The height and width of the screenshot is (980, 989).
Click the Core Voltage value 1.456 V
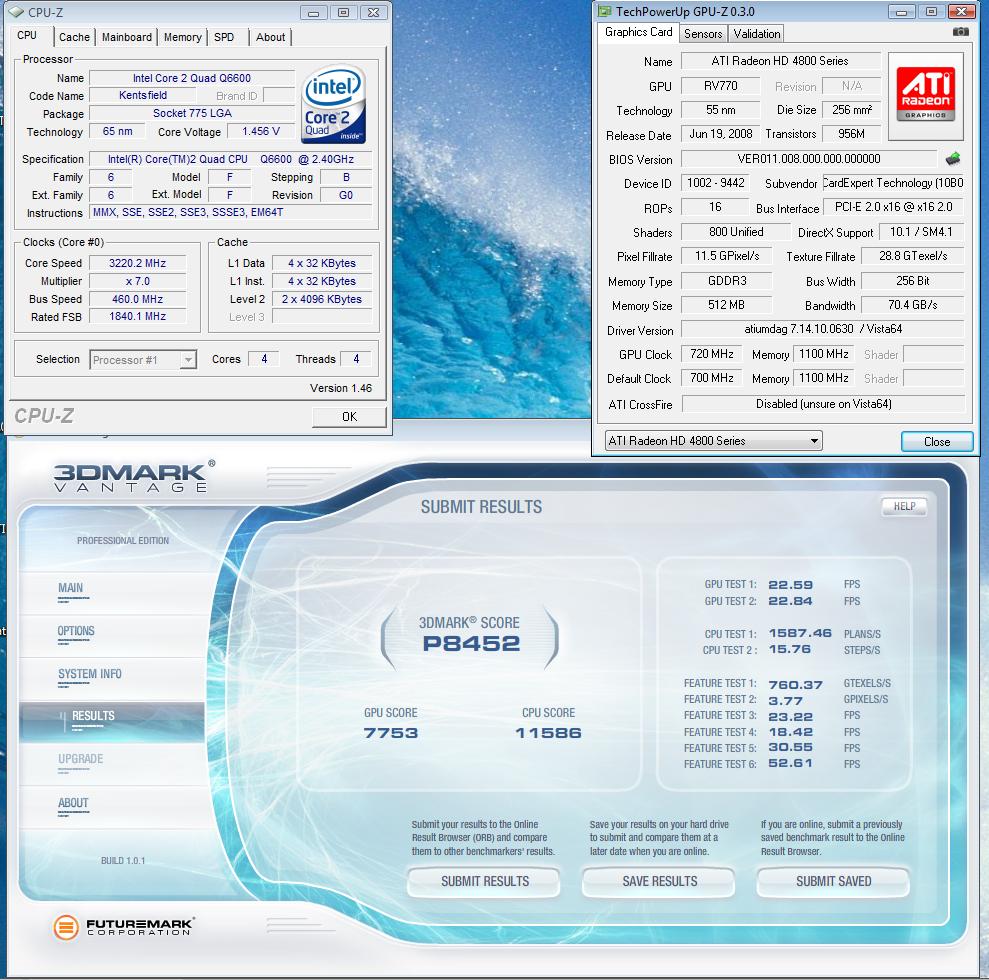pyautogui.click(x=260, y=131)
